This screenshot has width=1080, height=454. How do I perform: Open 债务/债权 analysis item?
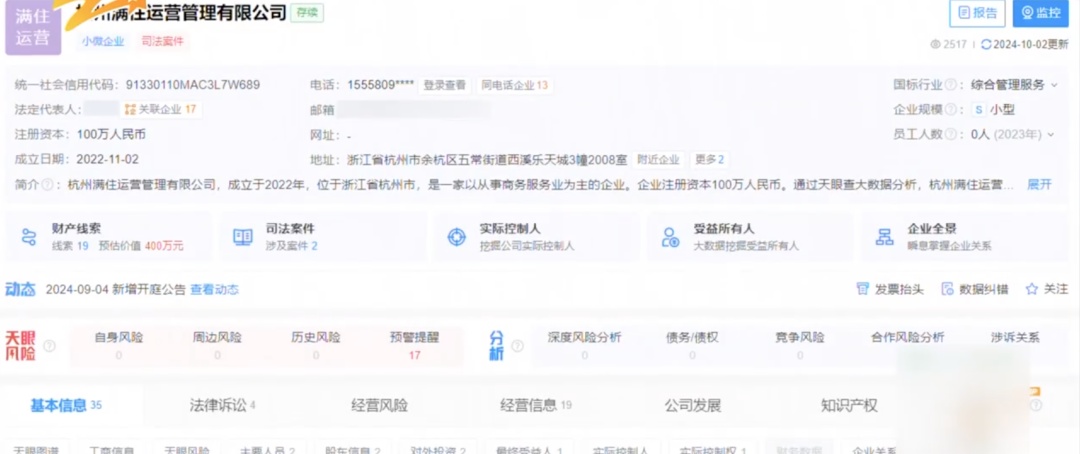692,346
